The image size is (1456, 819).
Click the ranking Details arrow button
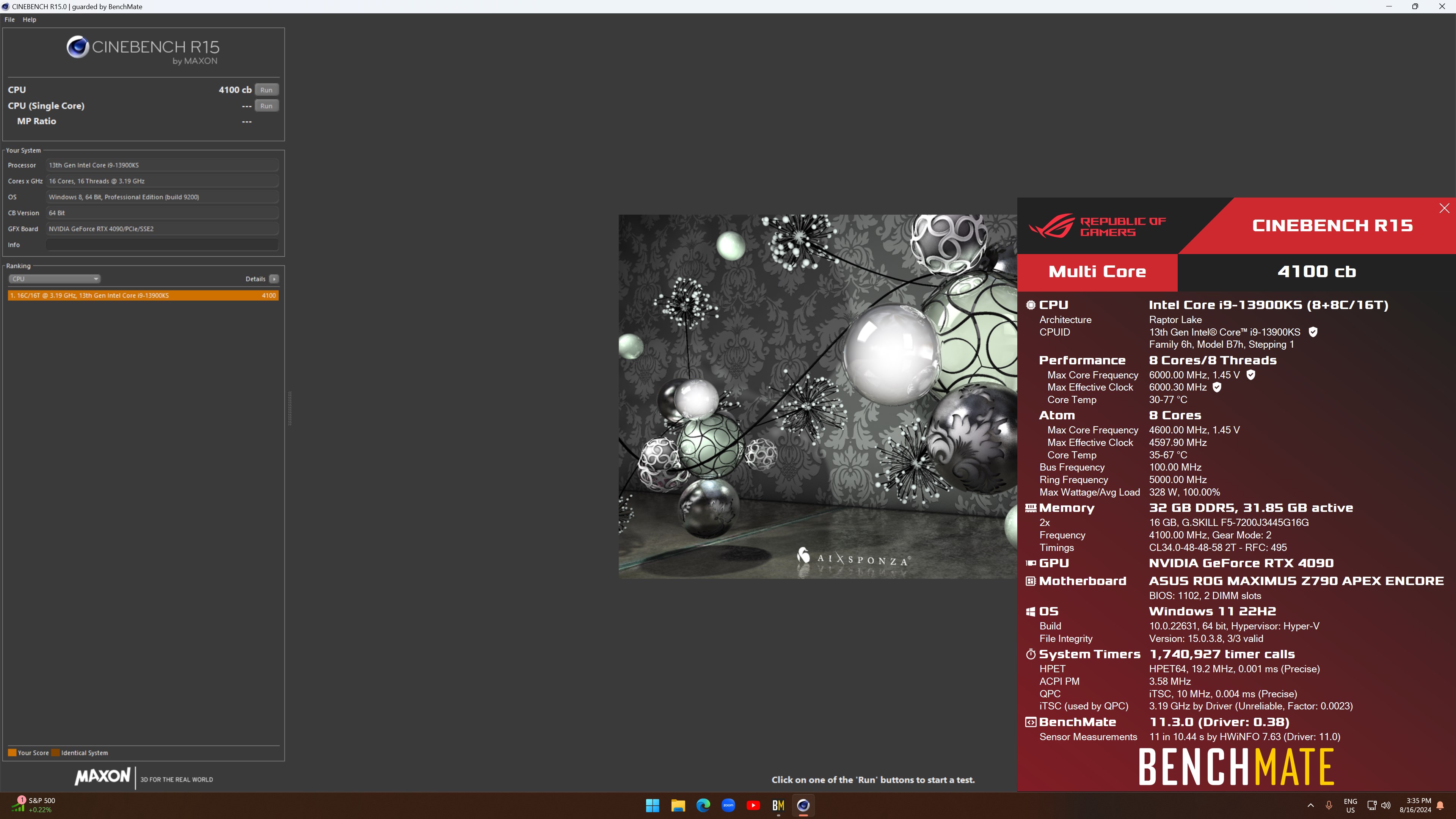tap(274, 279)
